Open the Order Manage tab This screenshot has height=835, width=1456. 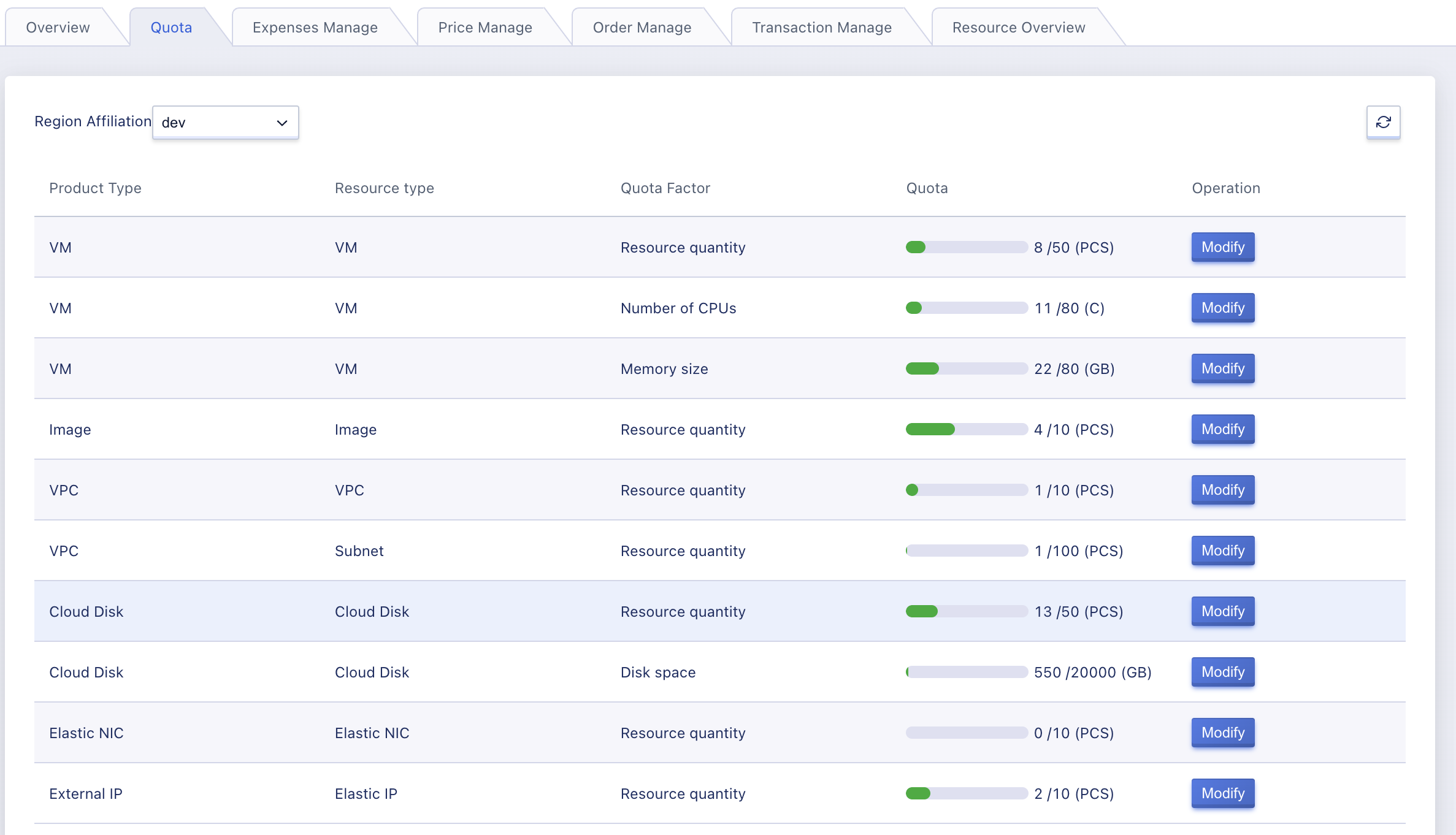point(642,28)
